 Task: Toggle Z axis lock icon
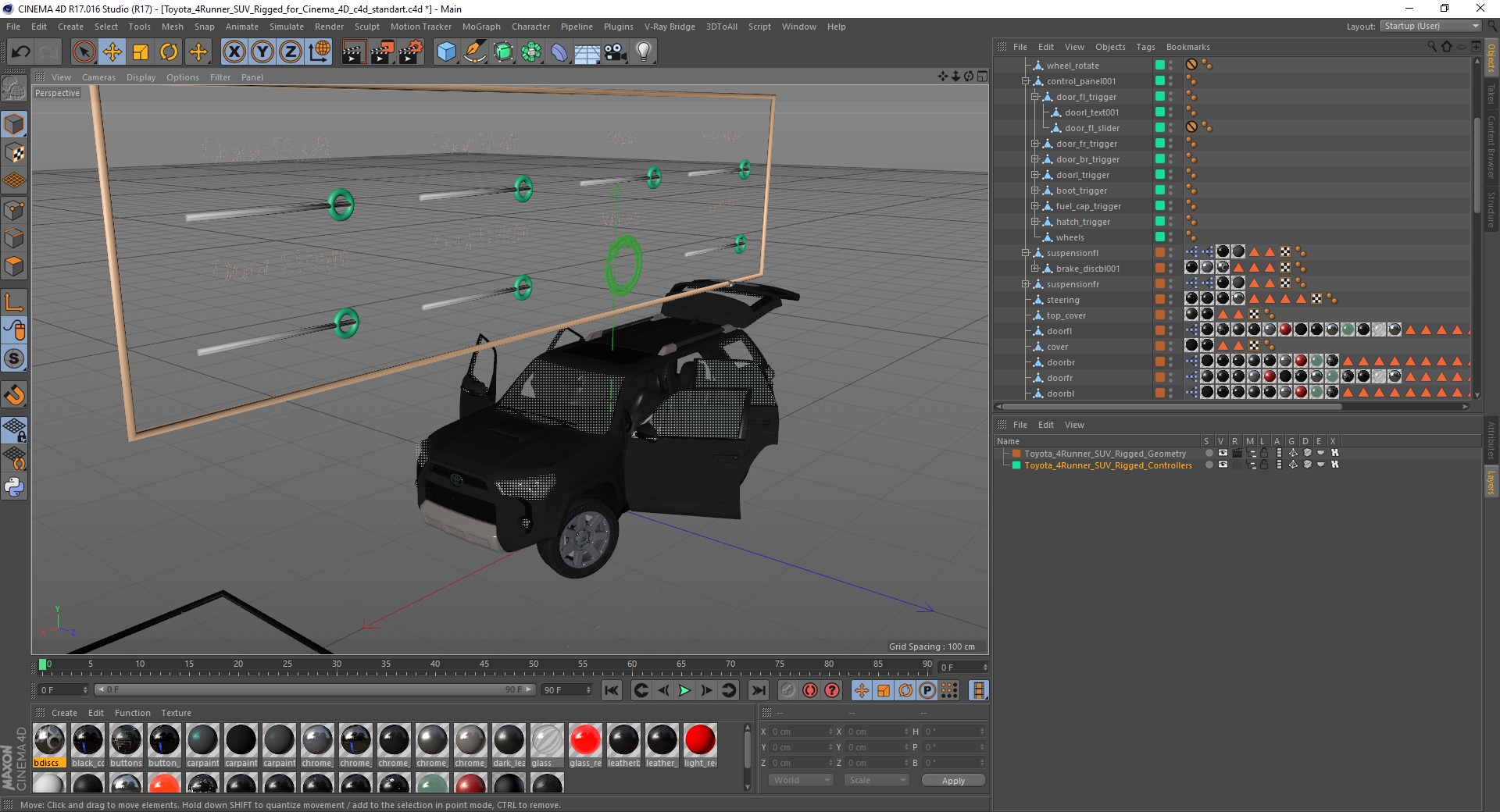pyautogui.click(x=291, y=52)
